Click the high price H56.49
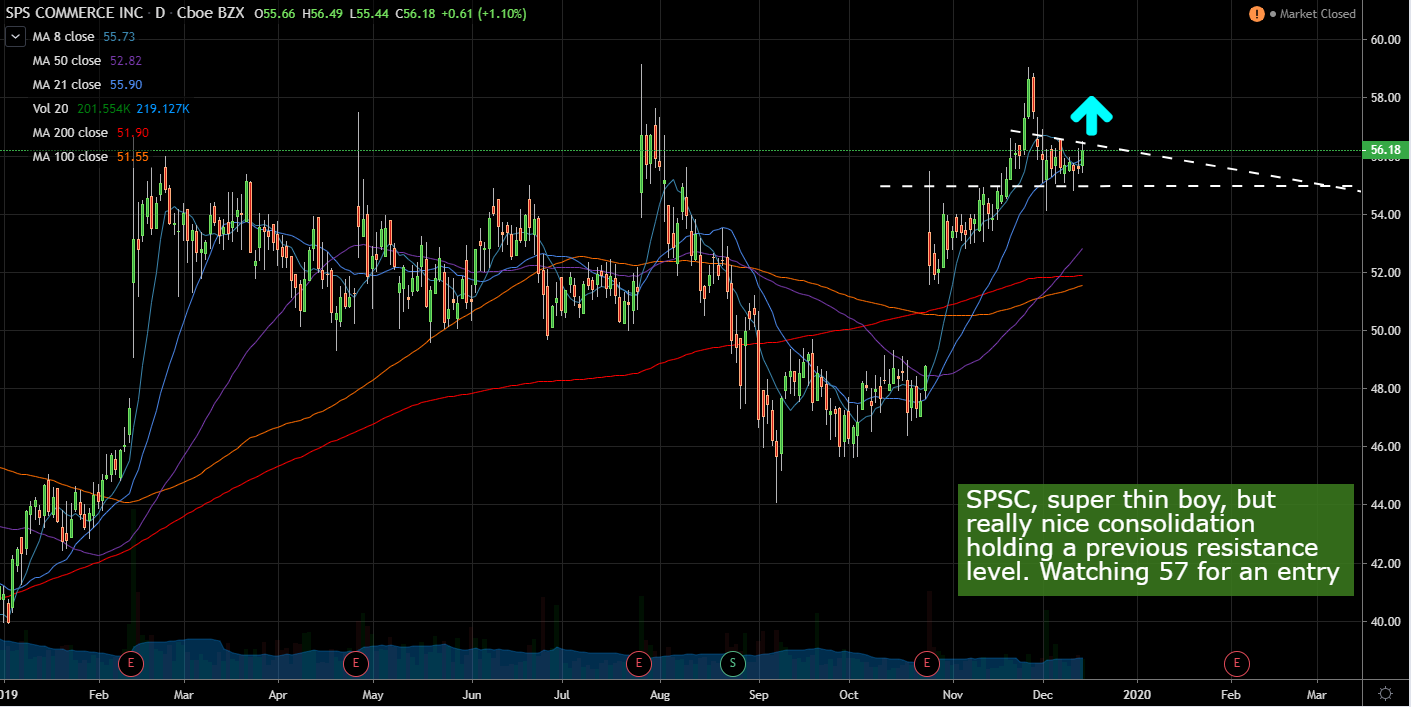Viewport: 1411px width, 707px height. click(x=320, y=14)
